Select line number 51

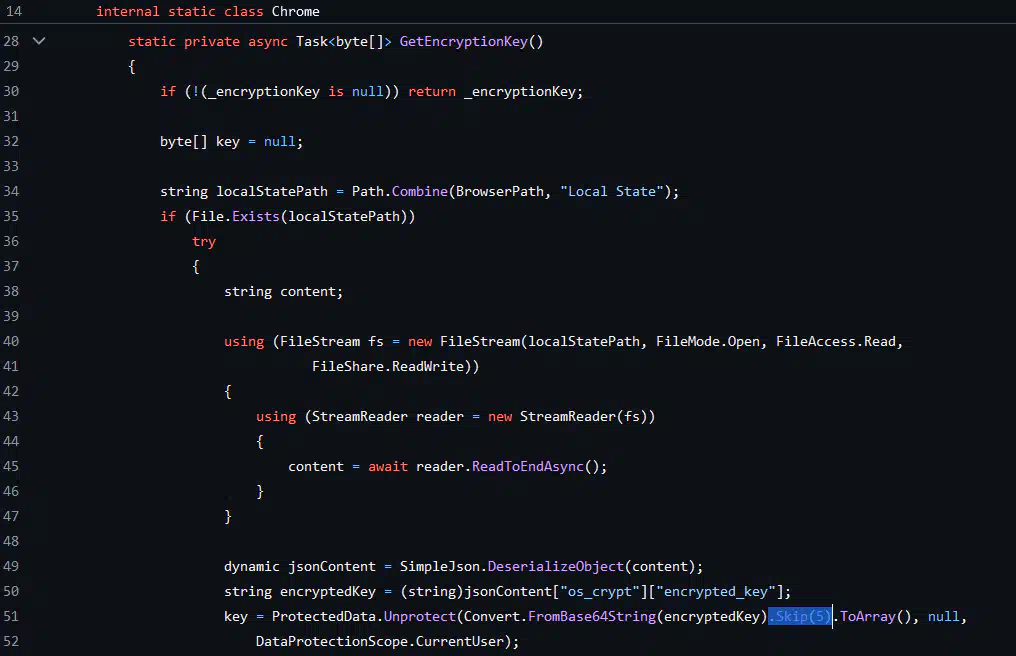click(11, 616)
